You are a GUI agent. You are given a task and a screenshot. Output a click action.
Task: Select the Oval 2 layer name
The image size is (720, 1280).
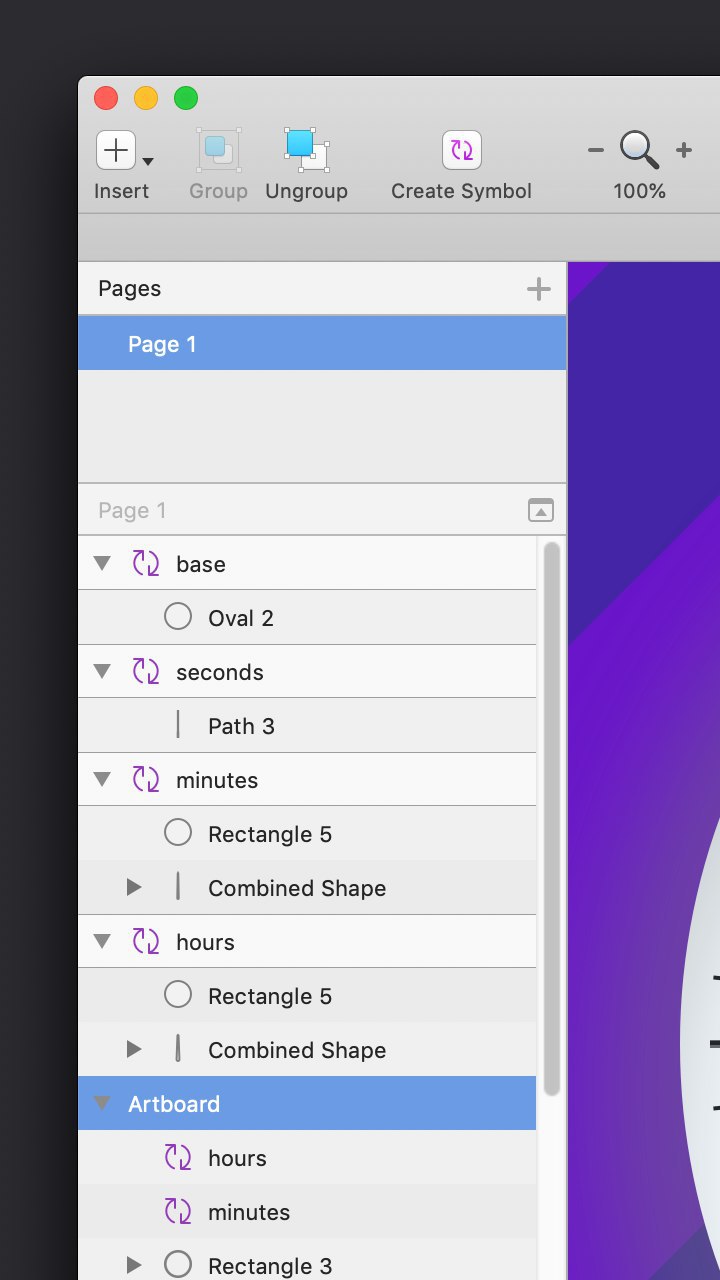241,618
